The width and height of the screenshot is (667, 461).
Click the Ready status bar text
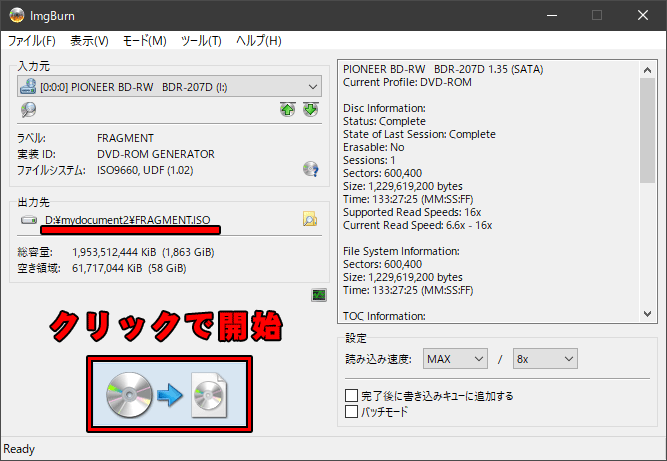tap(19, 449)
